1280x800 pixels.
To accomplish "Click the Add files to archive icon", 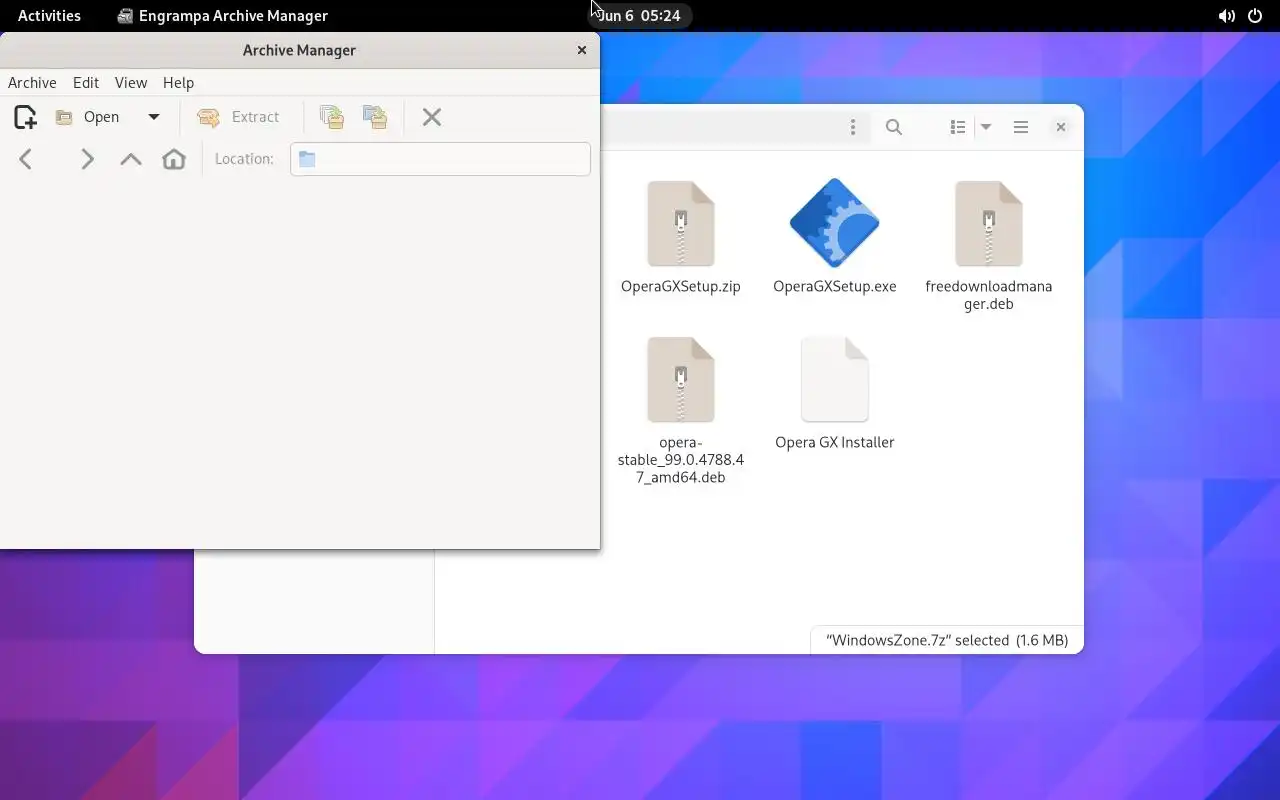I will [x=332, y=117].
